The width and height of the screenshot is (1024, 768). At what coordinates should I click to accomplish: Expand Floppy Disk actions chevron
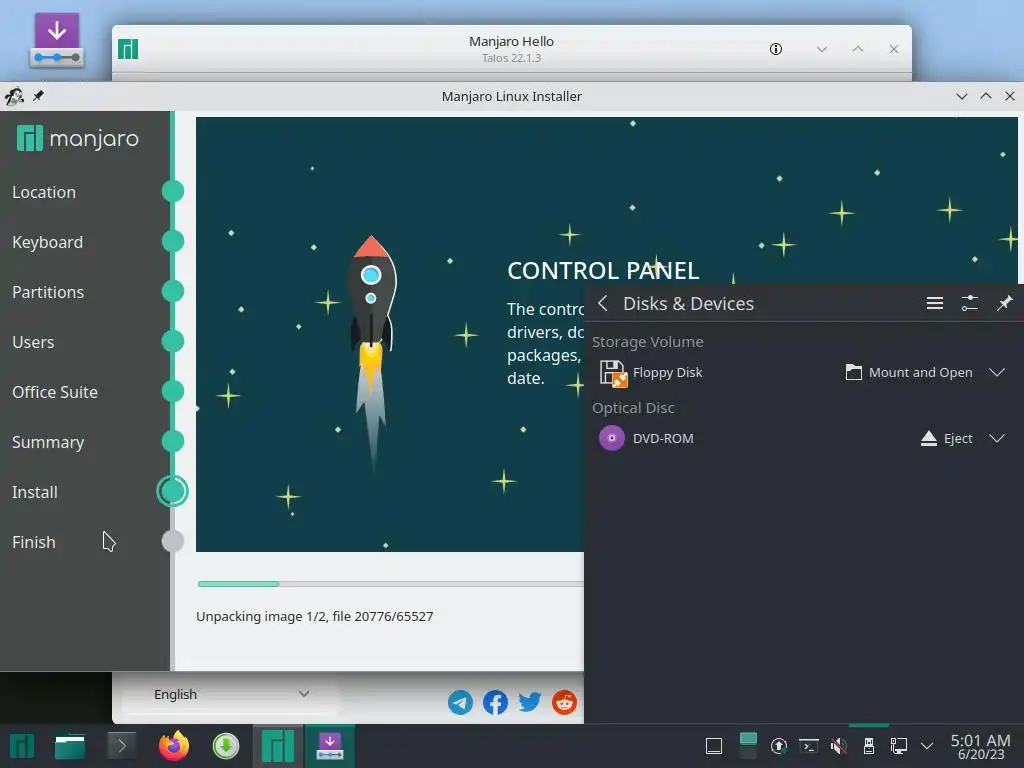coord(997,372)
